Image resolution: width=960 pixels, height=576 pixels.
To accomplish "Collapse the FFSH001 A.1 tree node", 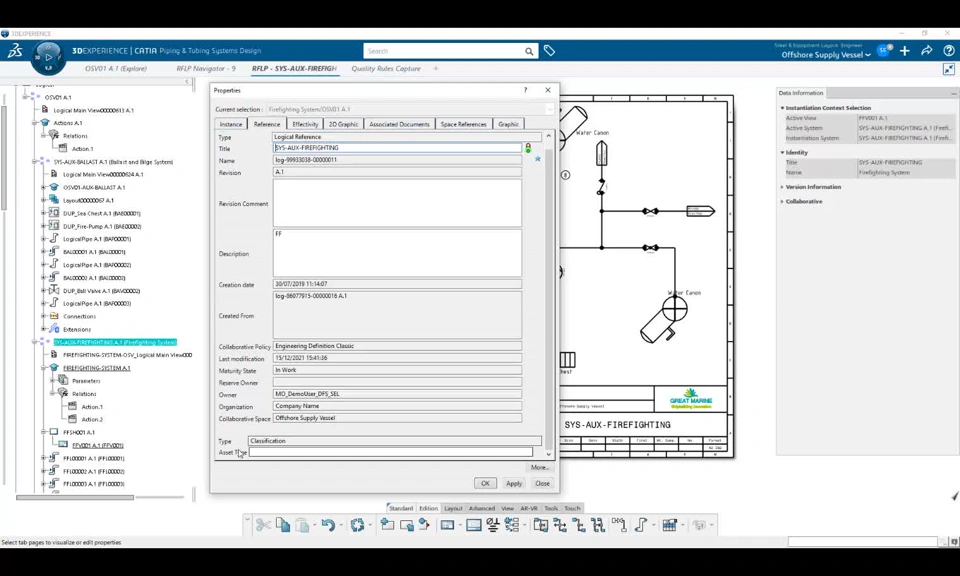I will pyautogui.click(x=43, y=432).
